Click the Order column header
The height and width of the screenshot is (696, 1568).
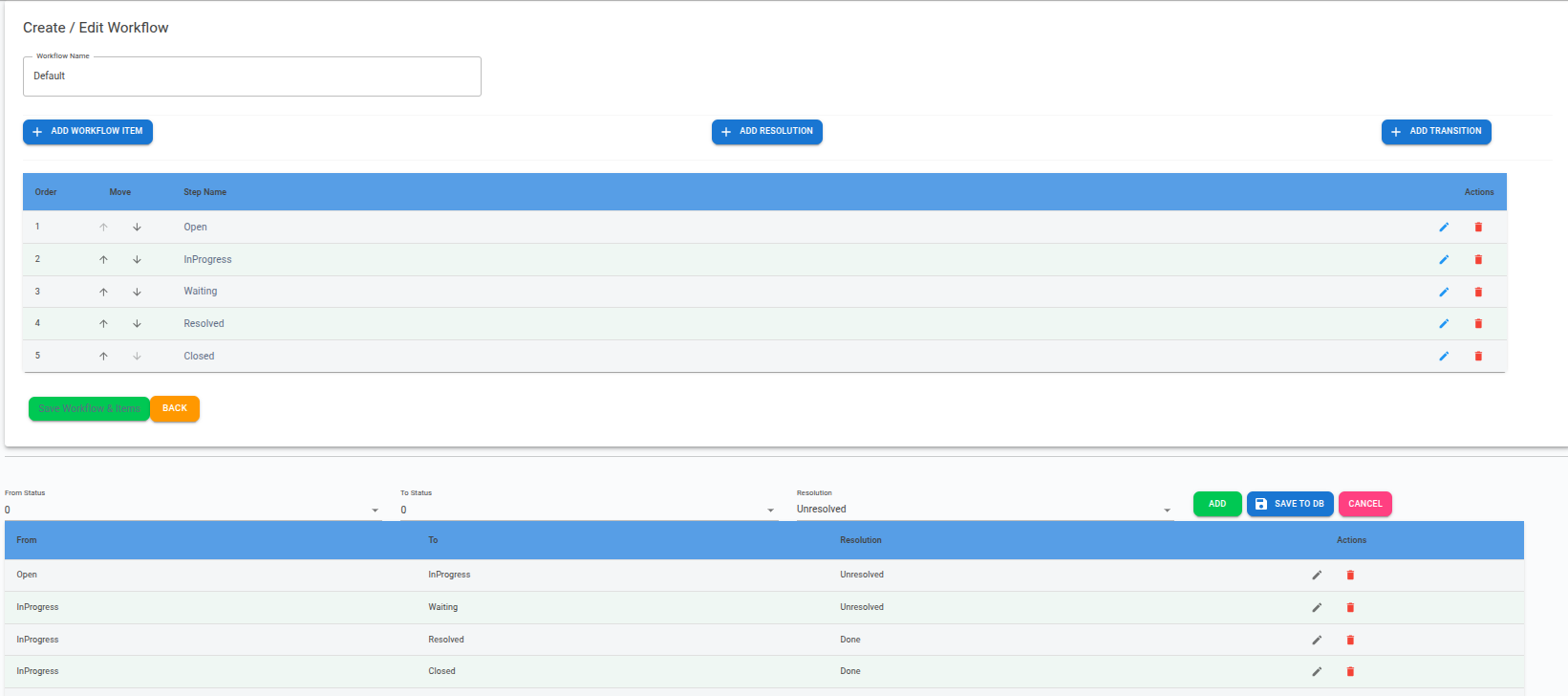click(x=46, y=192)
